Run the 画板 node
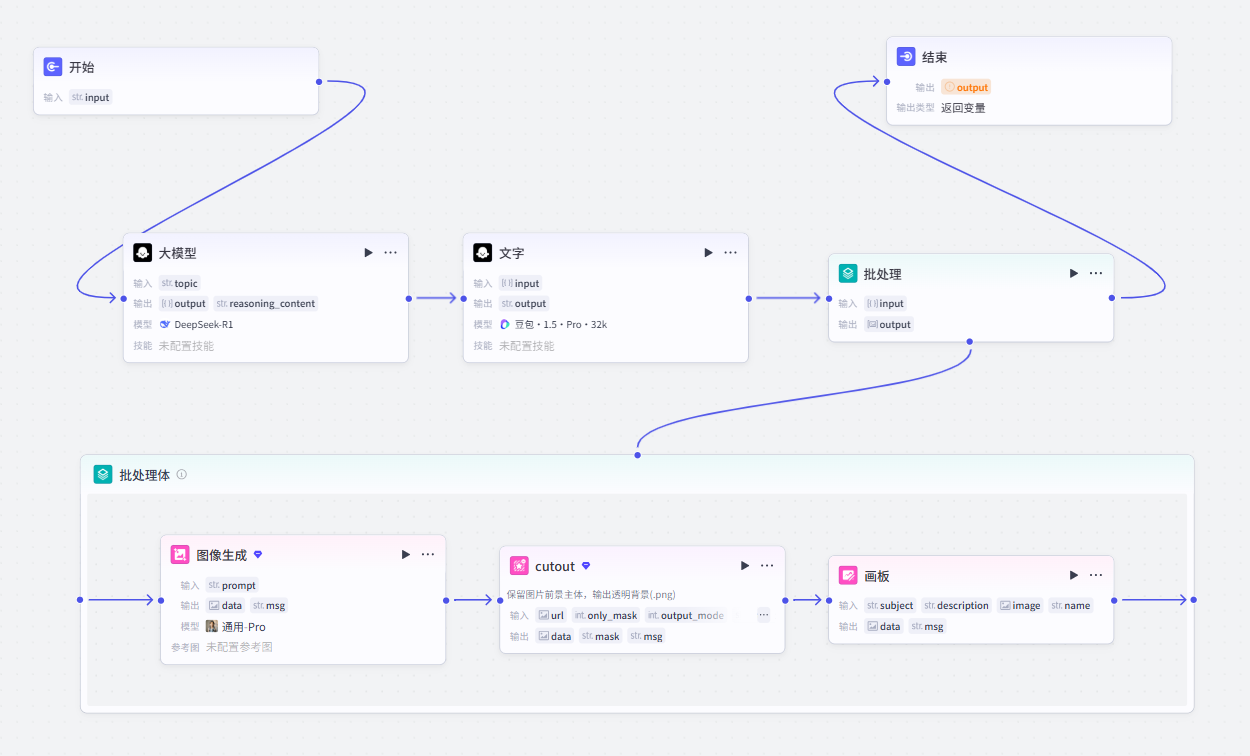 pos(1074,575)
